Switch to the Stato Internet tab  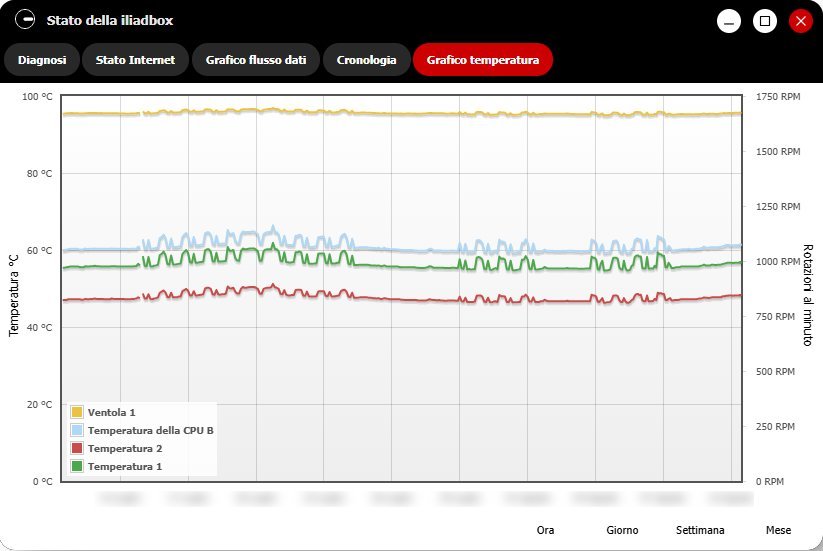(x=135, y=60)
